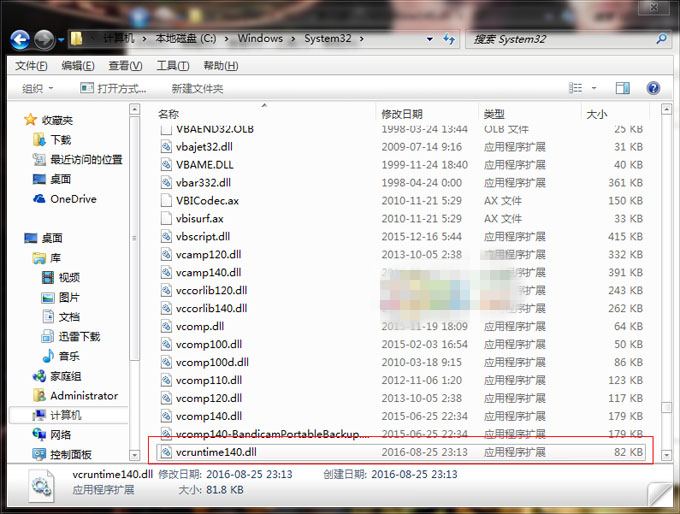Sort files by the 修改日期 column header
680x514 pixels.
(x=402, y=114)
